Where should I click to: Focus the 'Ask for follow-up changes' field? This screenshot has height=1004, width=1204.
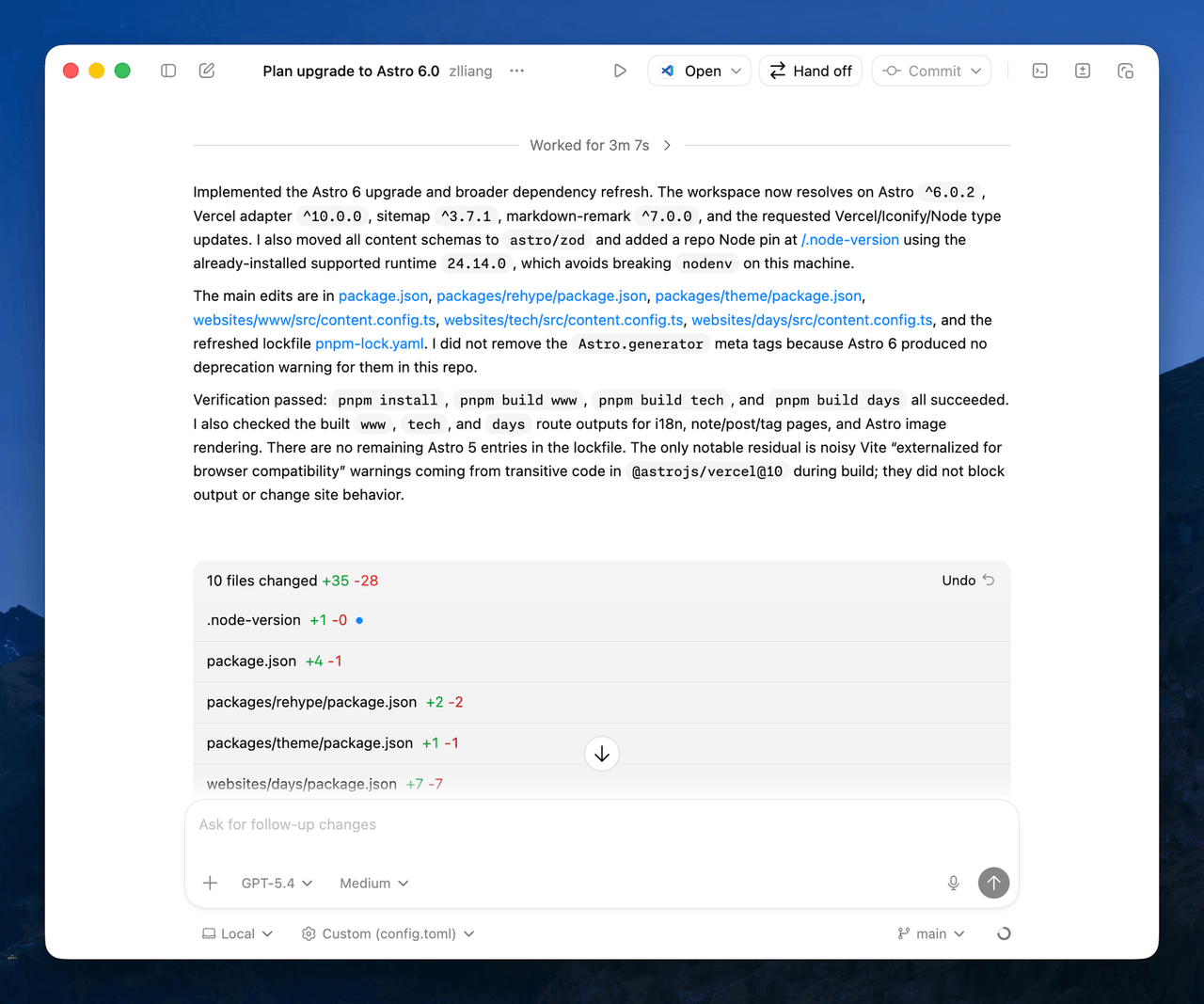point(602,824)
